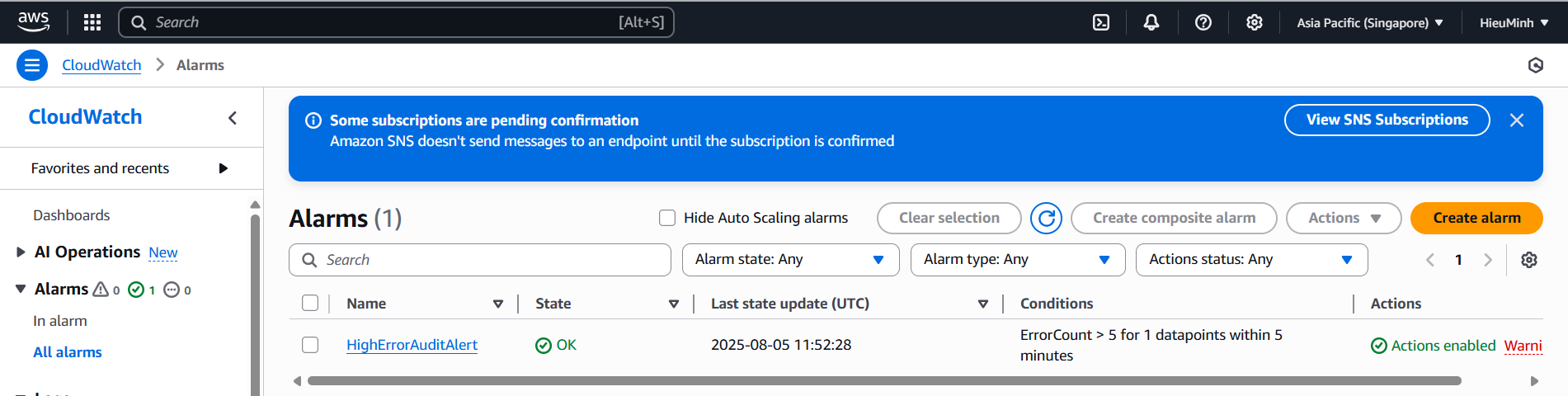Open alarms table preferences gear
Image resolution: width=1568 pixels, height=396 pixels.
pos(1529,260)
